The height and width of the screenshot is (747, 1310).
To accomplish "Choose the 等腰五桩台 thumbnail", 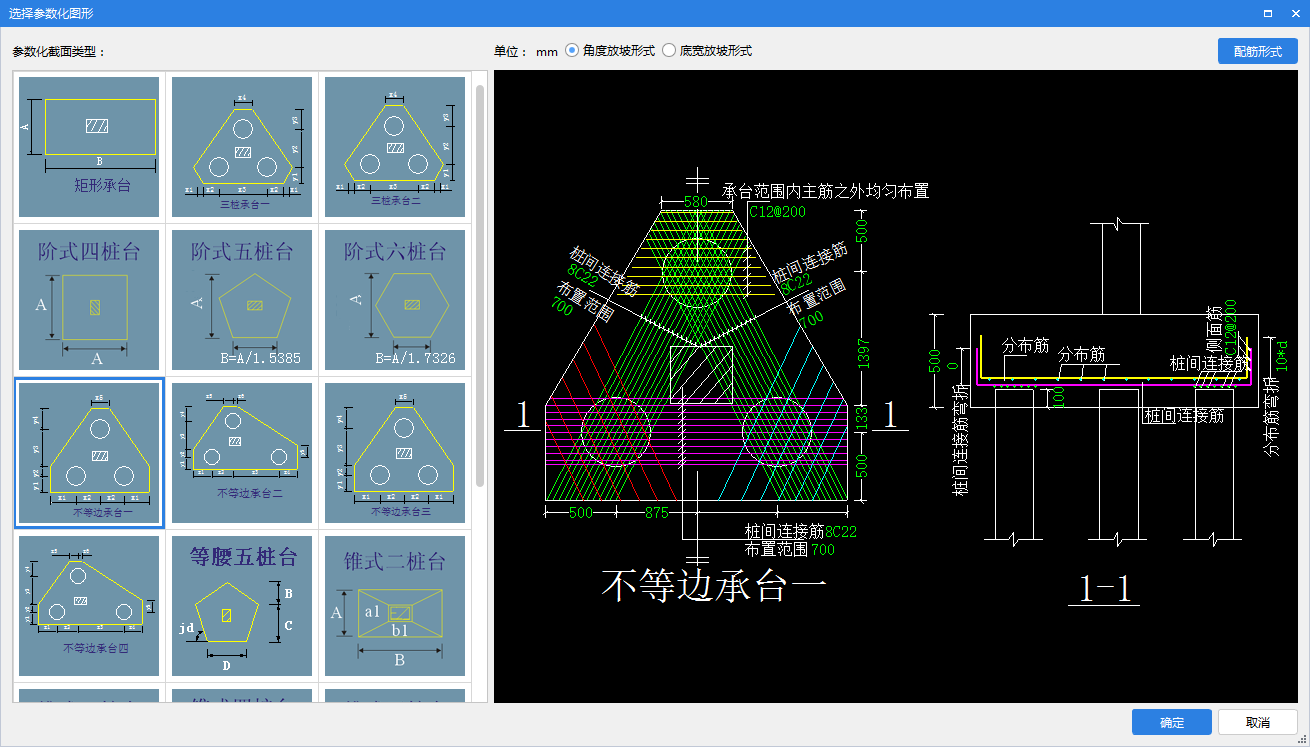I will coord(242,606).
